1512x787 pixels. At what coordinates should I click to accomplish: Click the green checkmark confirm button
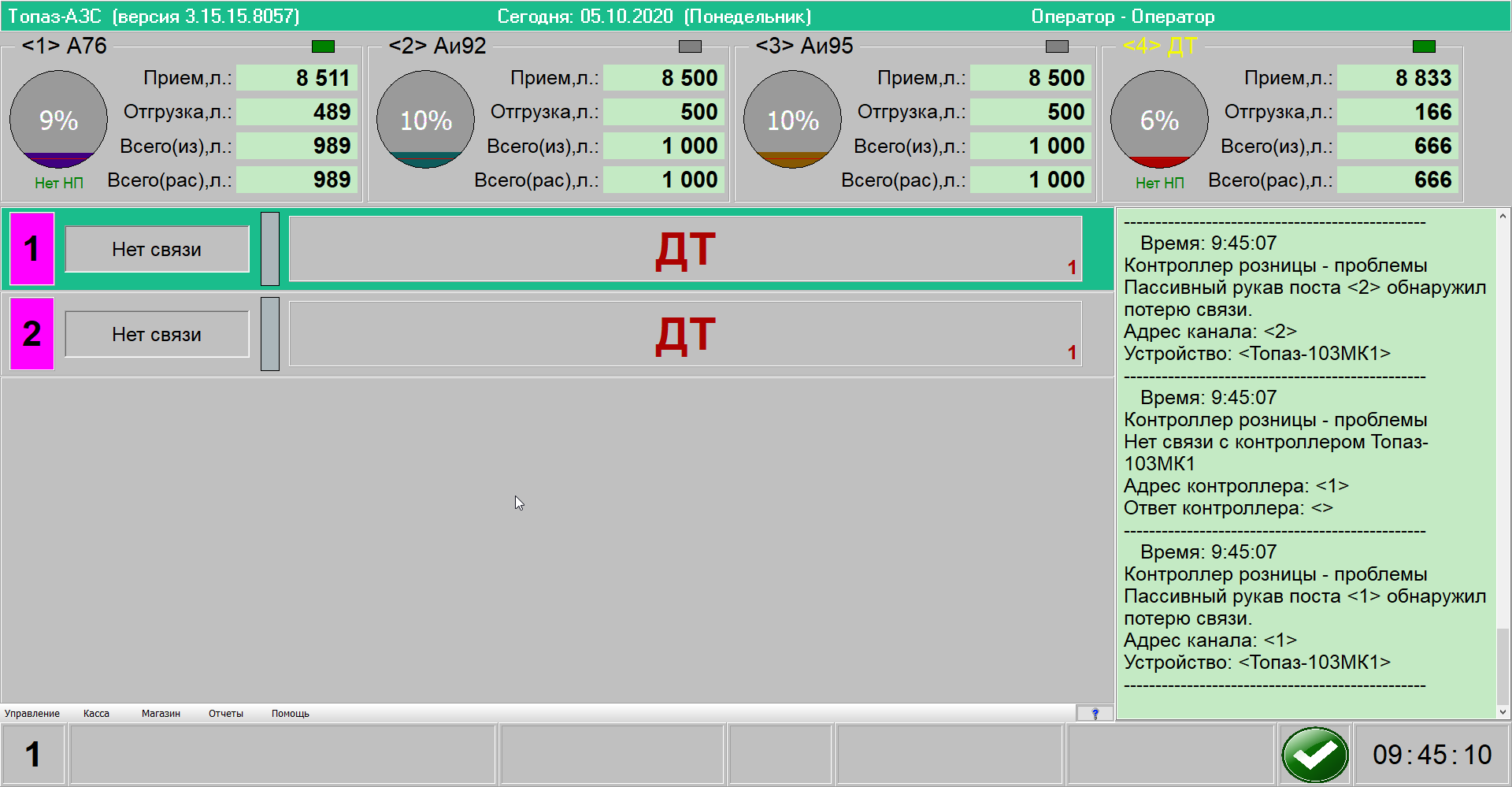[x=1314, y=755]
